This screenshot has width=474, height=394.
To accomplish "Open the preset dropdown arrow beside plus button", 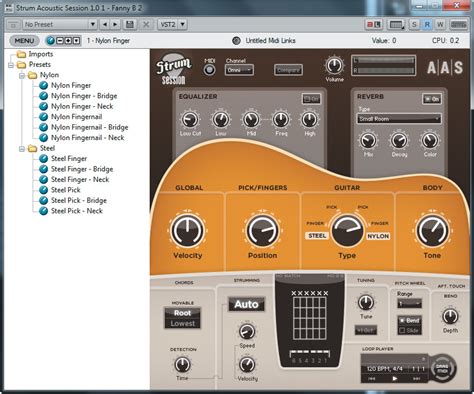I will pos(77,41).
